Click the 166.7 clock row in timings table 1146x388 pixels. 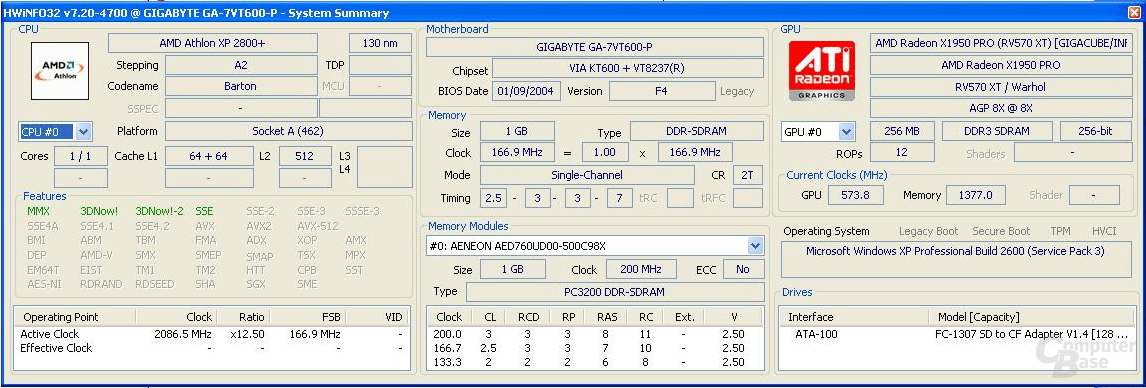pos(596,348)
